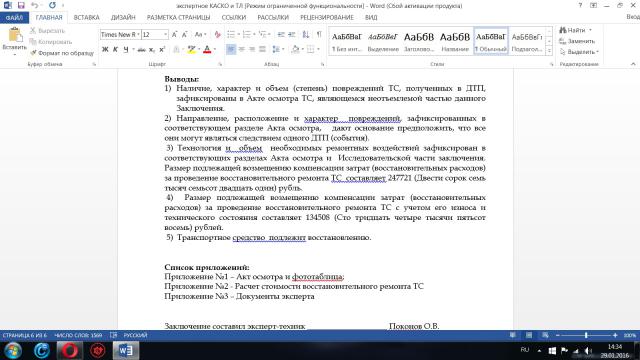The width and height of the screenshot is (640, 360).
Task: Open the font size 12 dropdown
Action: click(165, 35)
